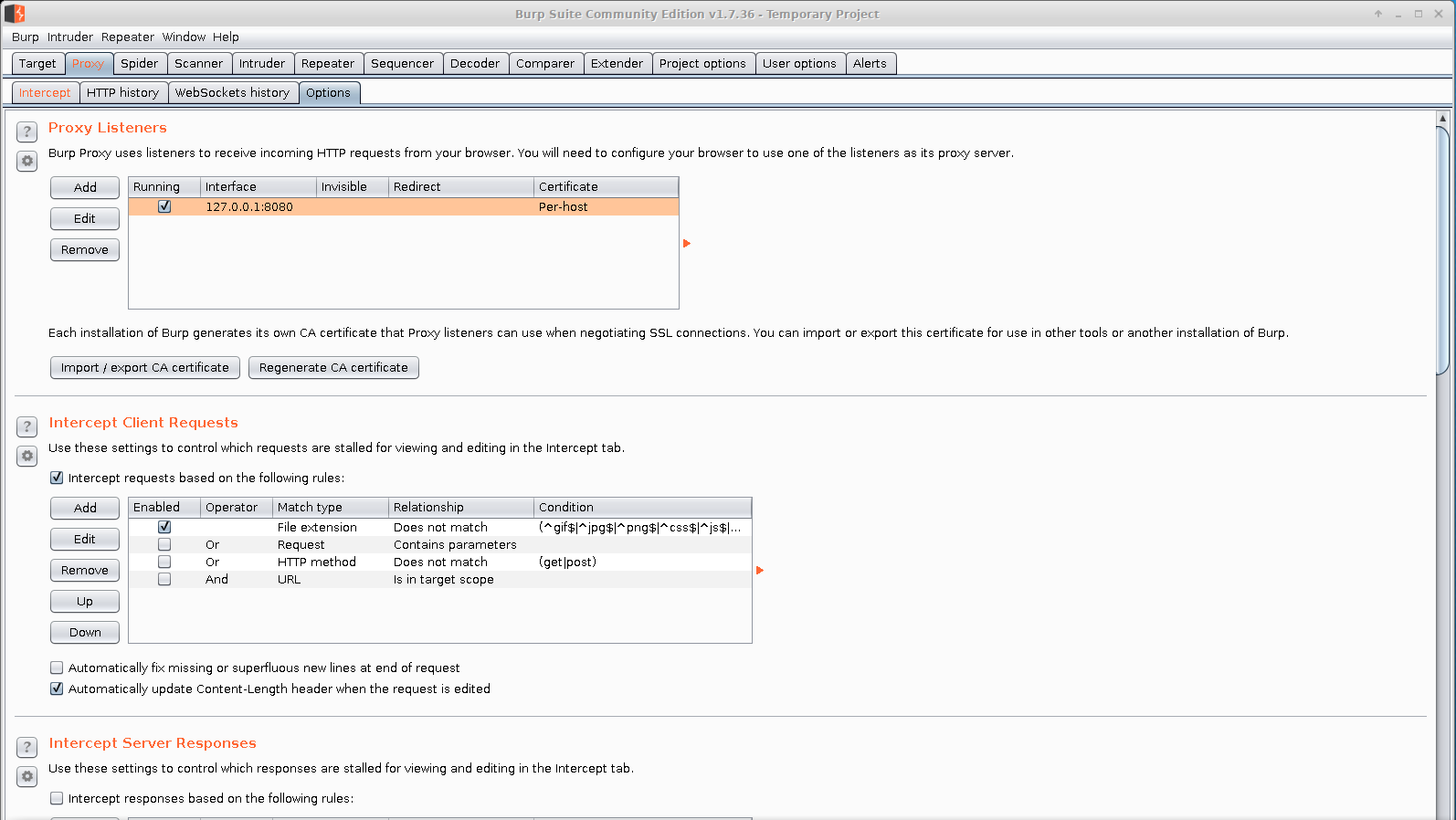
Task: Enable Intercept responses based on rules checkbox
Action: [57, 798]
